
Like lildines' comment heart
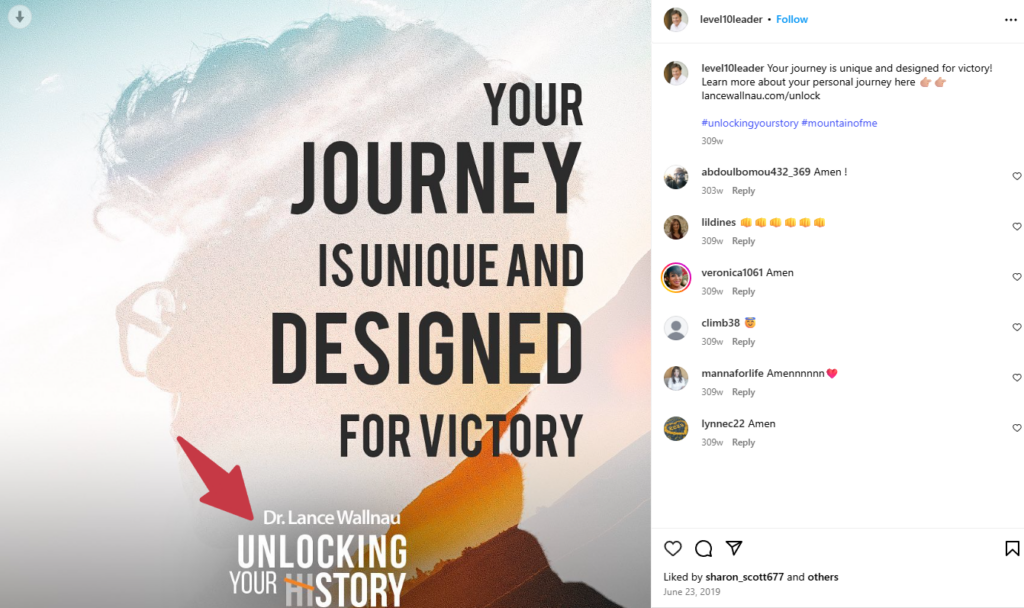click(1016, 227)
